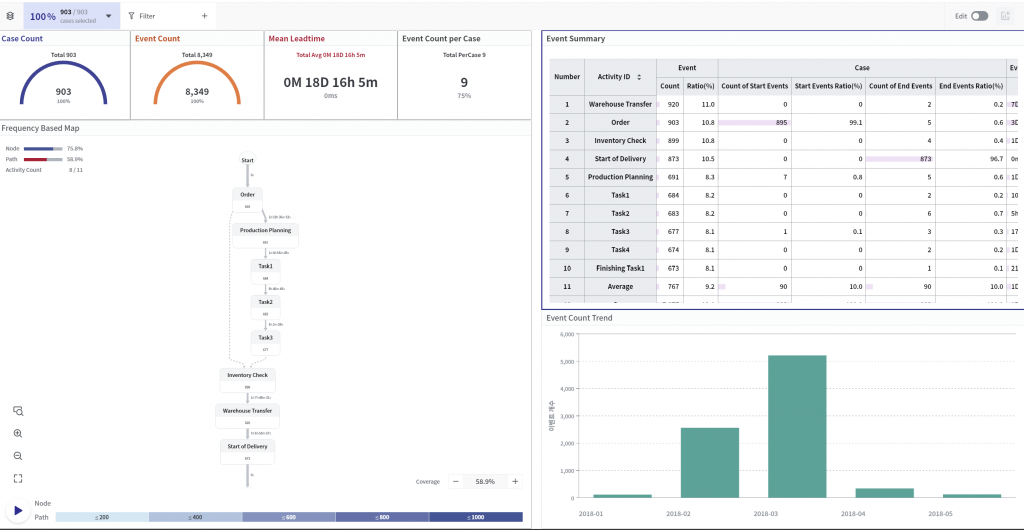Increase coverage with the plus button
This screenshot has height=530, width=1024.
point(515,481)
